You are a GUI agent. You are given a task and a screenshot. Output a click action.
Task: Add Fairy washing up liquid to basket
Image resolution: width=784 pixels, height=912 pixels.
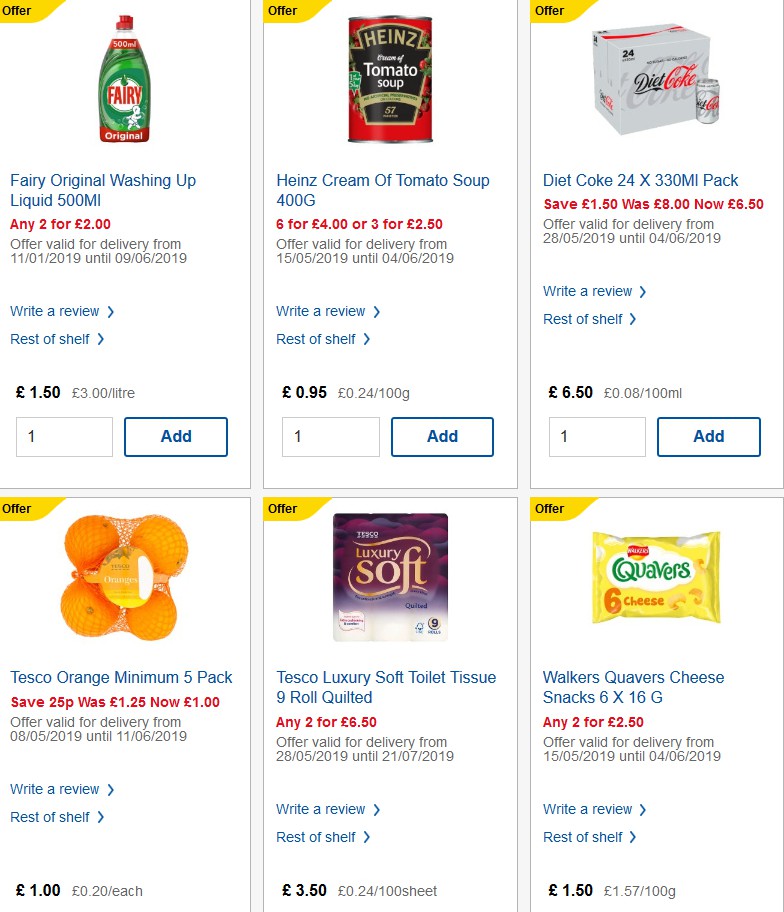[x=176, y=436]
